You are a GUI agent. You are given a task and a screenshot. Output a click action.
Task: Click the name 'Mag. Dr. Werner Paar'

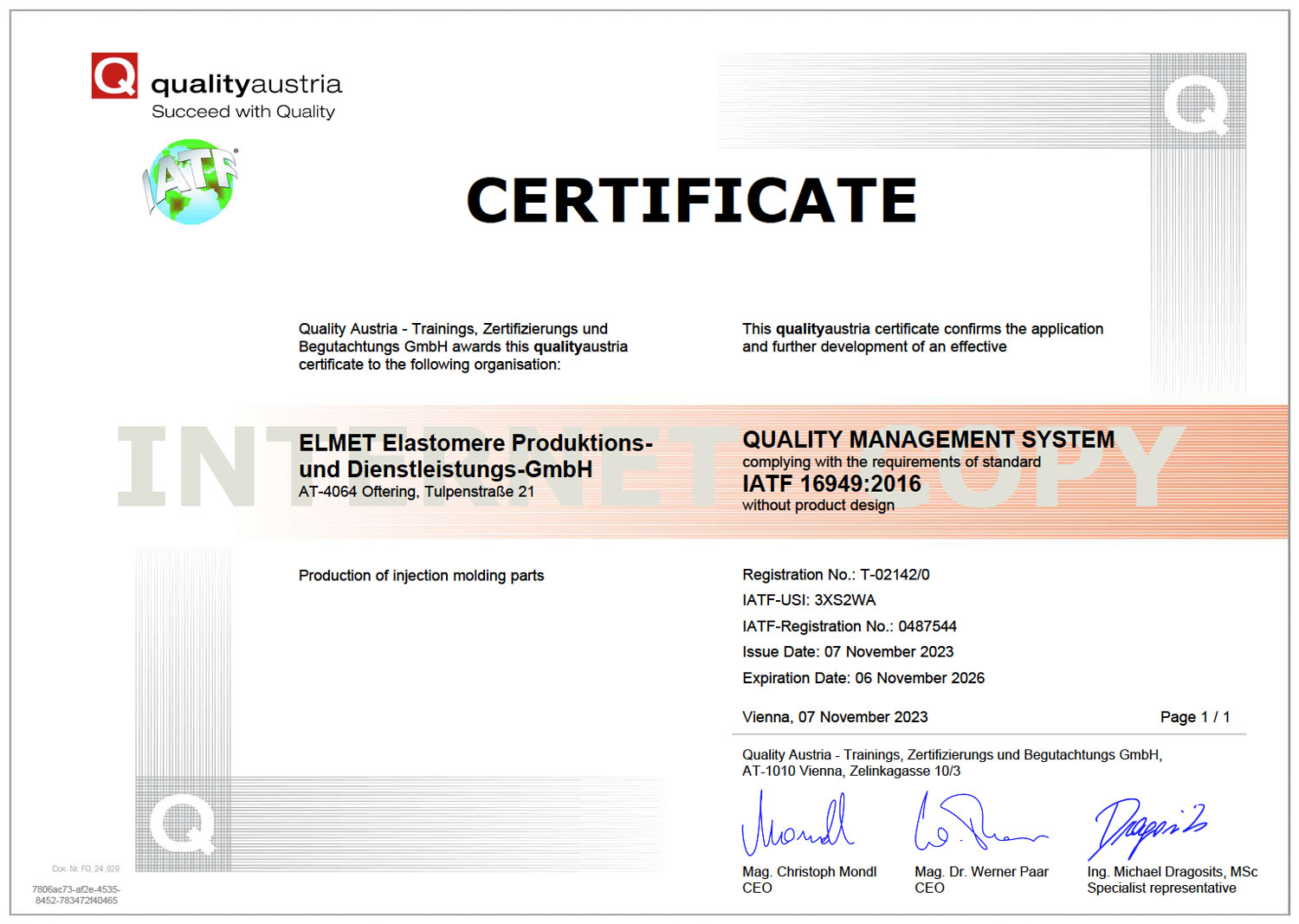pyautogui.click(x=981, y=872)
